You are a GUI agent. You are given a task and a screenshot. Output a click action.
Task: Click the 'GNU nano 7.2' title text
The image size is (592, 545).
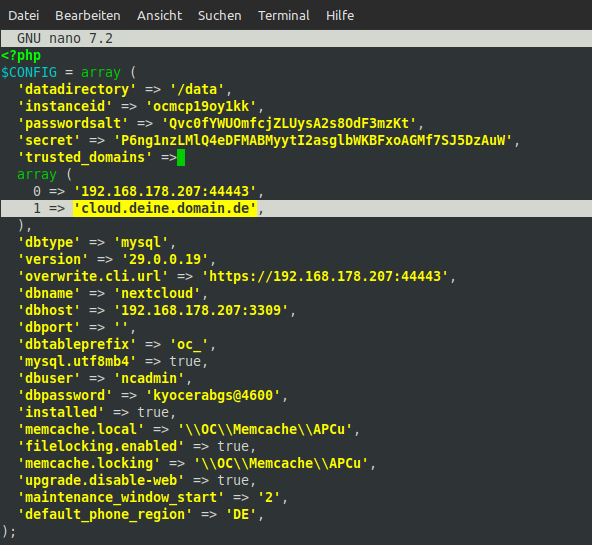[x=65, y=38]
